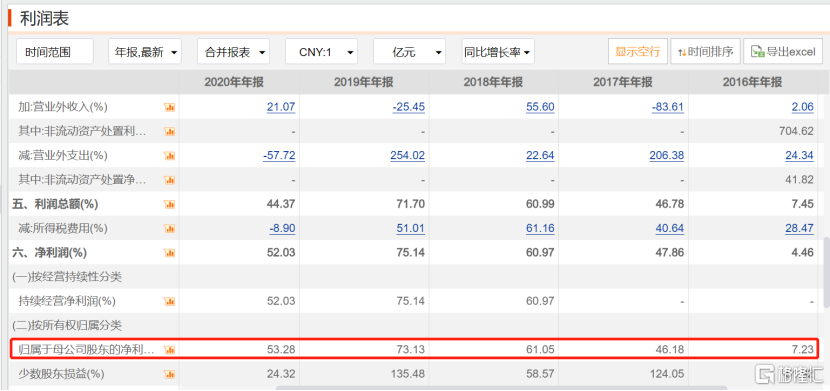Select the 704.62 cell value

pos(797,131)
